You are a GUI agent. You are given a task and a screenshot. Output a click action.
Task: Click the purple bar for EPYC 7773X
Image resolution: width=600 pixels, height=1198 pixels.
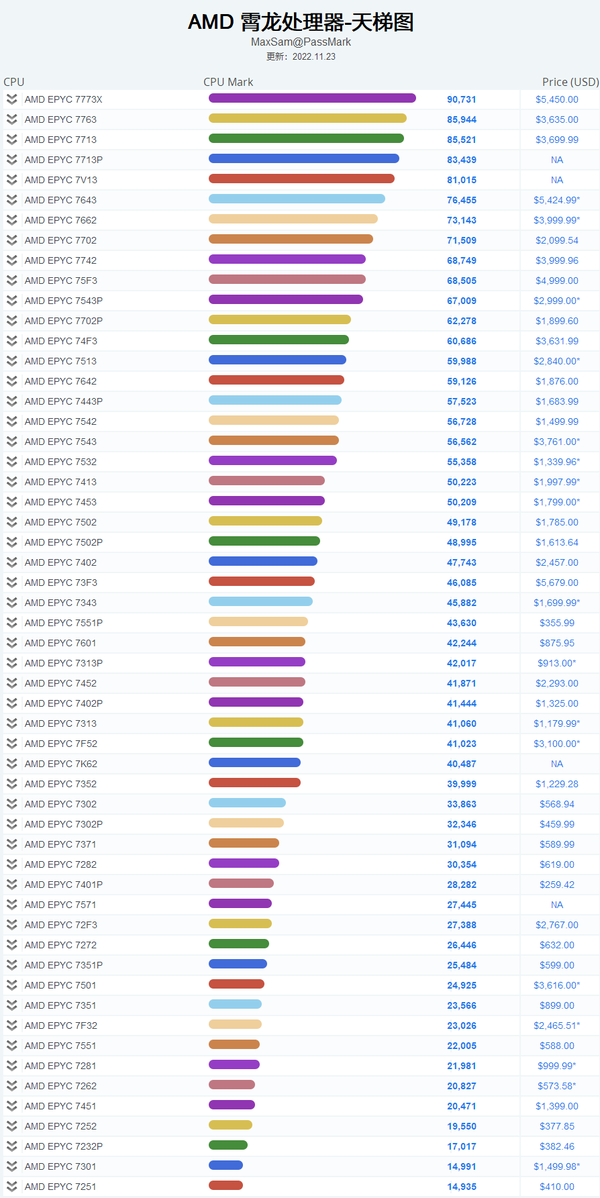[x=312, y=98]
